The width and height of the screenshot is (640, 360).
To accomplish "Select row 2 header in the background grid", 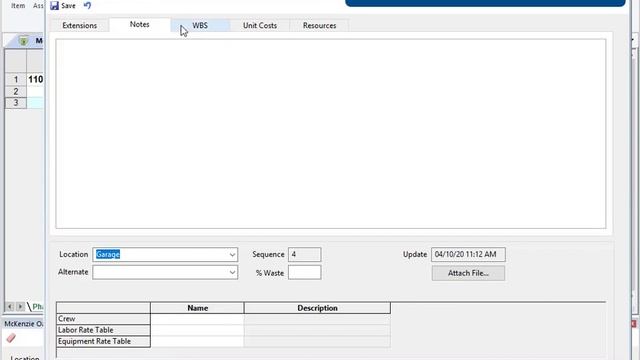I will tap(16, 91).
